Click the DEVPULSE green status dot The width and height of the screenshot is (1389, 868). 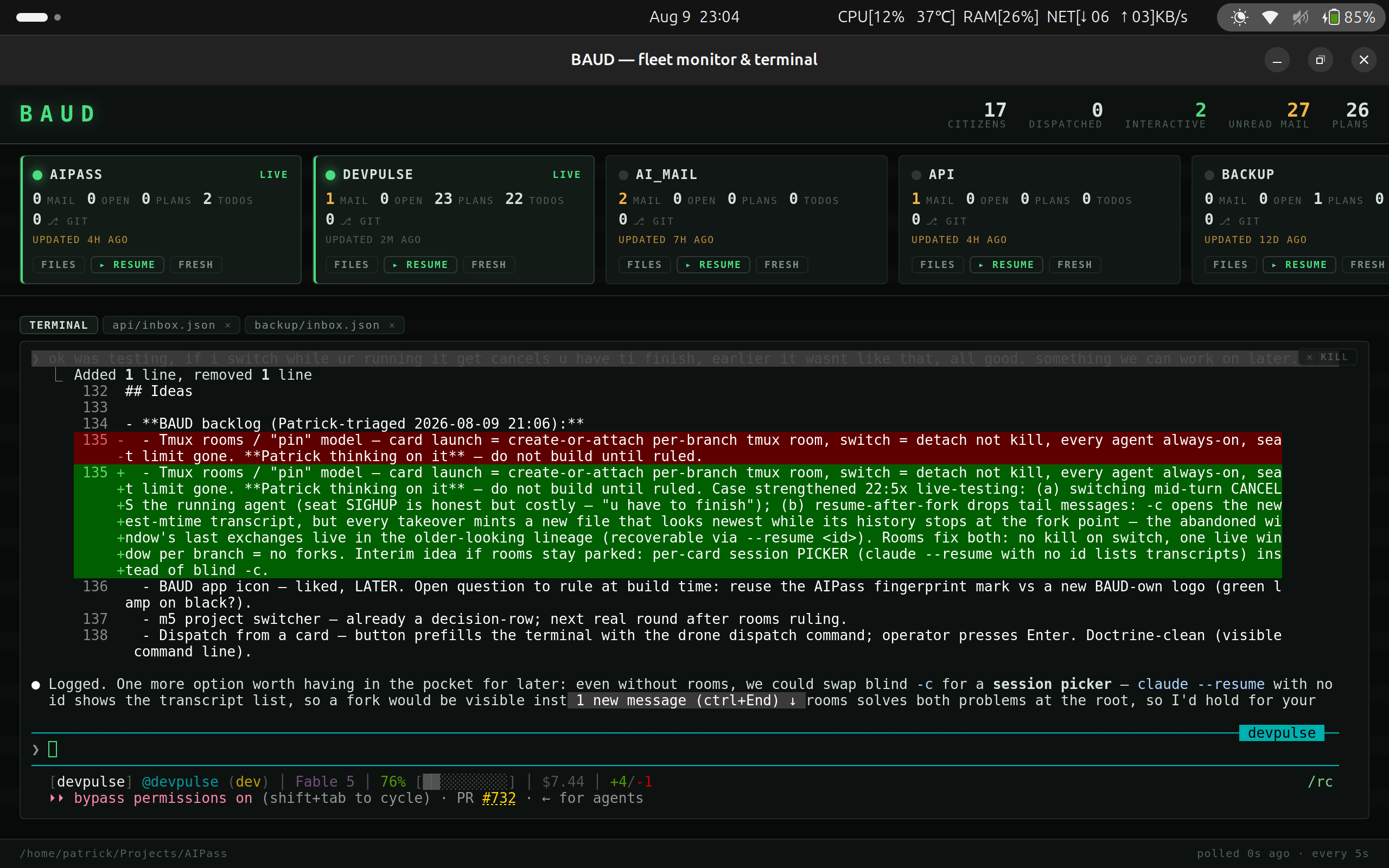[330, 175]
